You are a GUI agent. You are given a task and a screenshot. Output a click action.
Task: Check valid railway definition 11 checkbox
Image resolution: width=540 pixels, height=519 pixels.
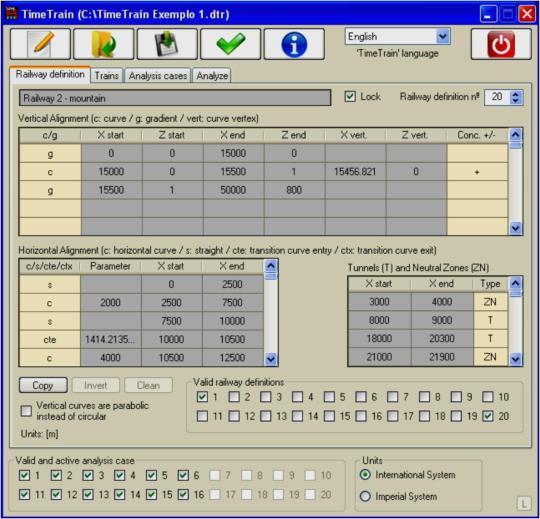202,416
